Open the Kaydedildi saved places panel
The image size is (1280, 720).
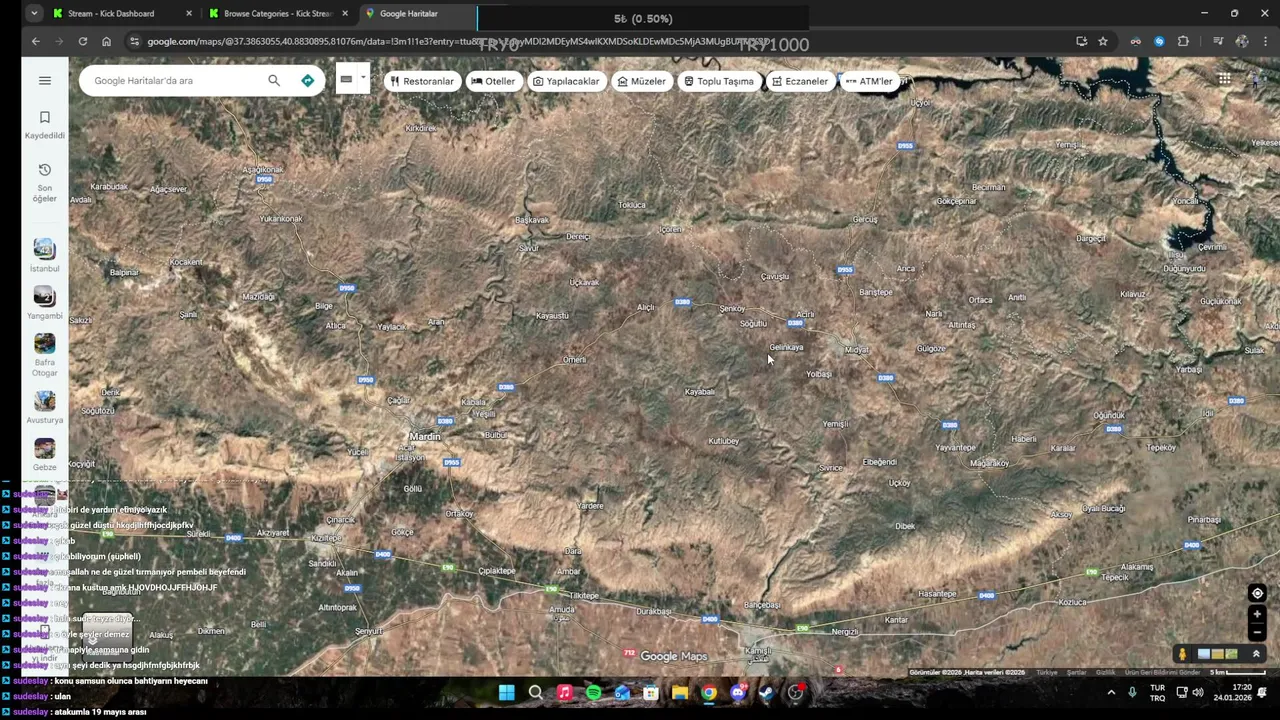tap(44, 124)
